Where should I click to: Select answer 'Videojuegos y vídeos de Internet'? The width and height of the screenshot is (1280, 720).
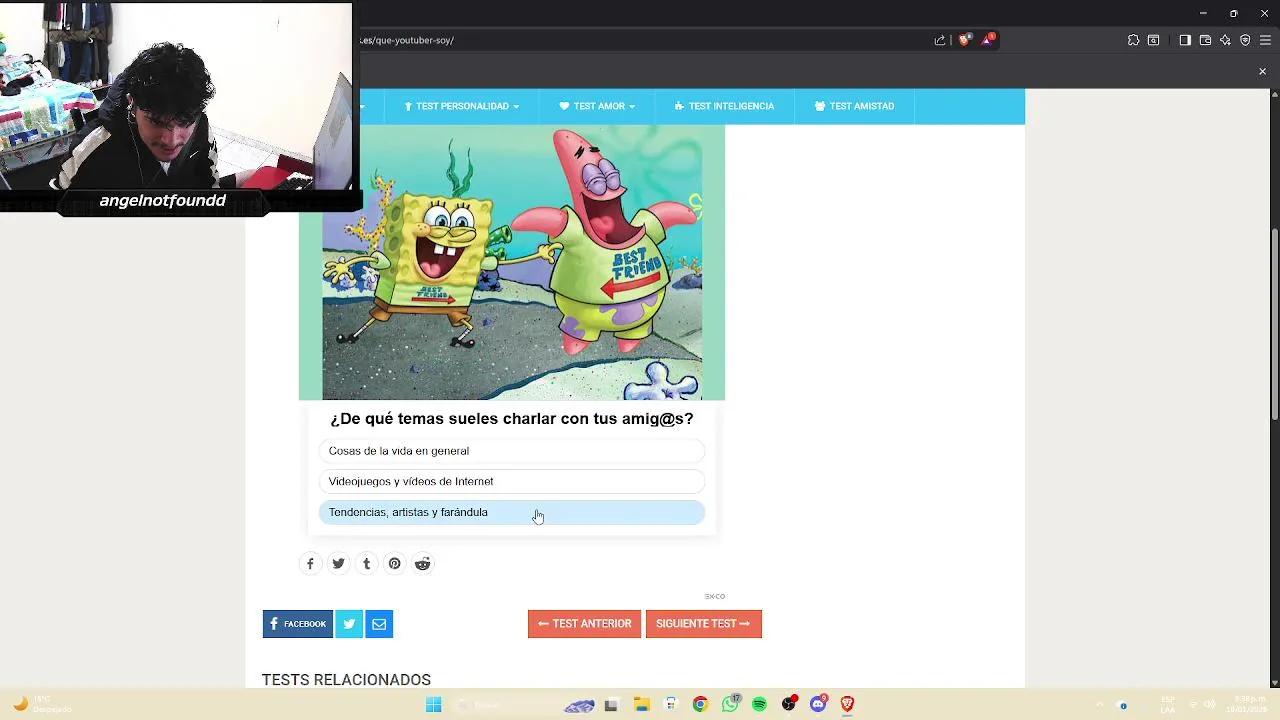pos(511,482)
